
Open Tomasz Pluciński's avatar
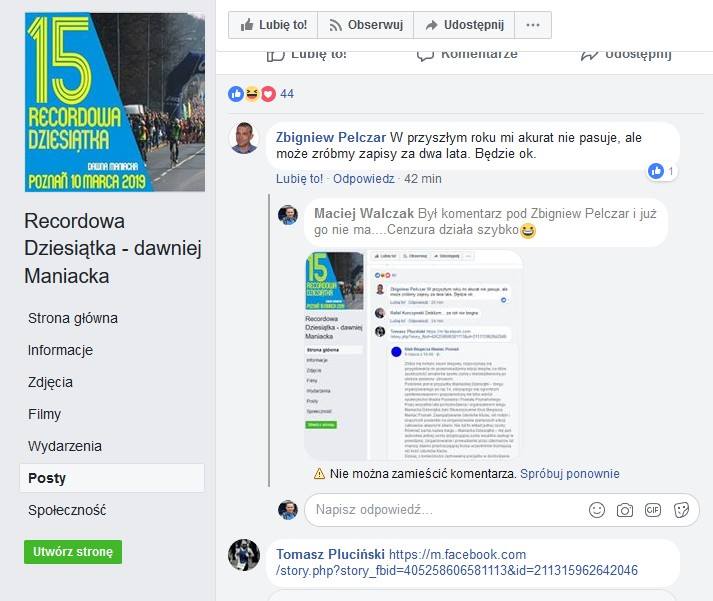(244, 555)
